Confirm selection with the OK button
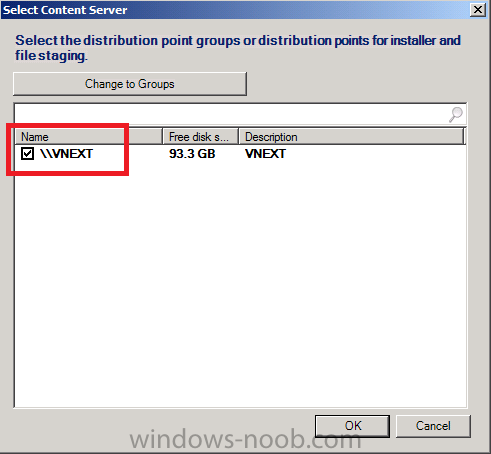491x454 pixels. coord(352,426)
